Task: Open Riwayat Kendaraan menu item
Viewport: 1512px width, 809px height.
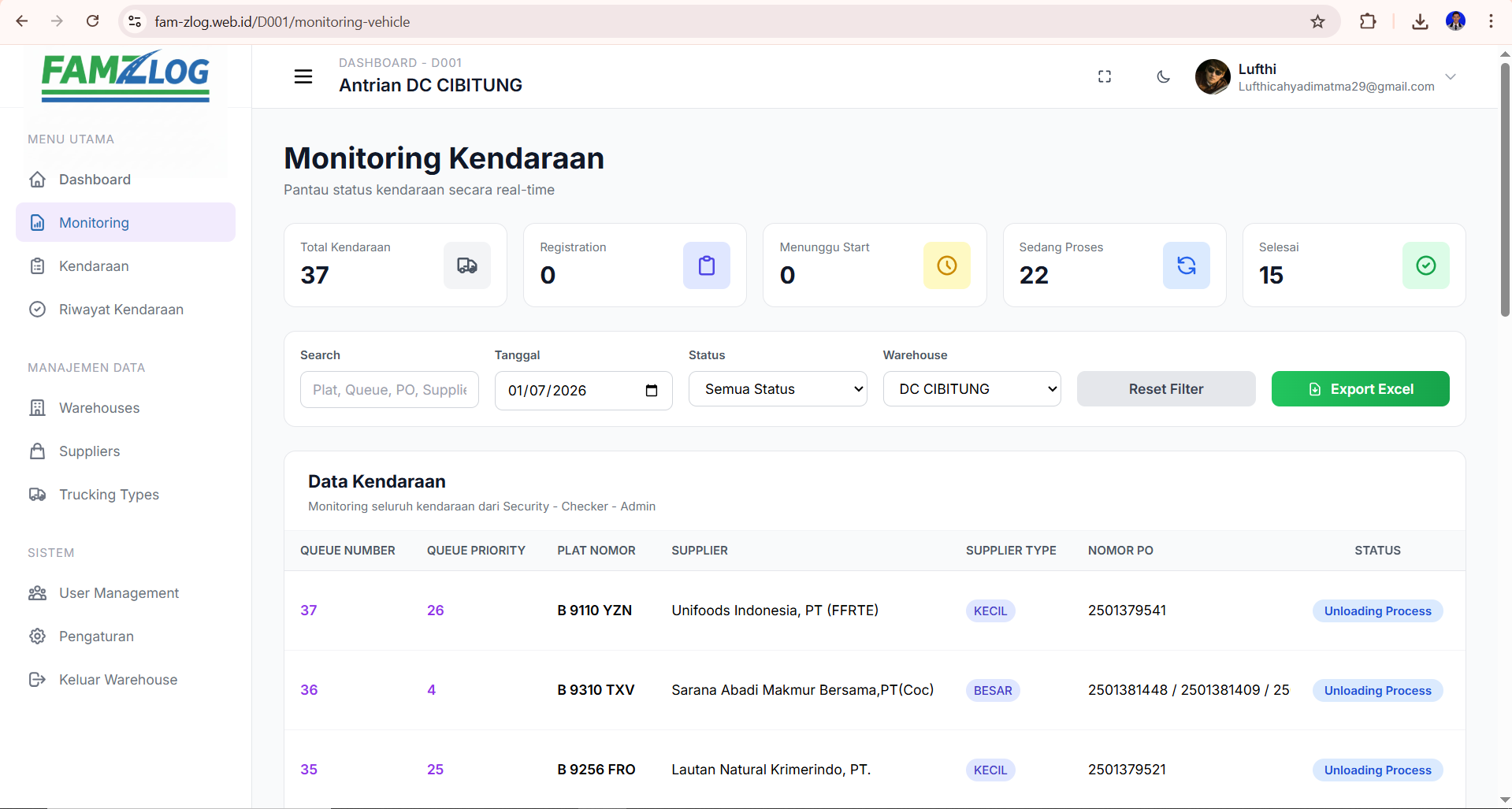Action: [x=121, y=309]
